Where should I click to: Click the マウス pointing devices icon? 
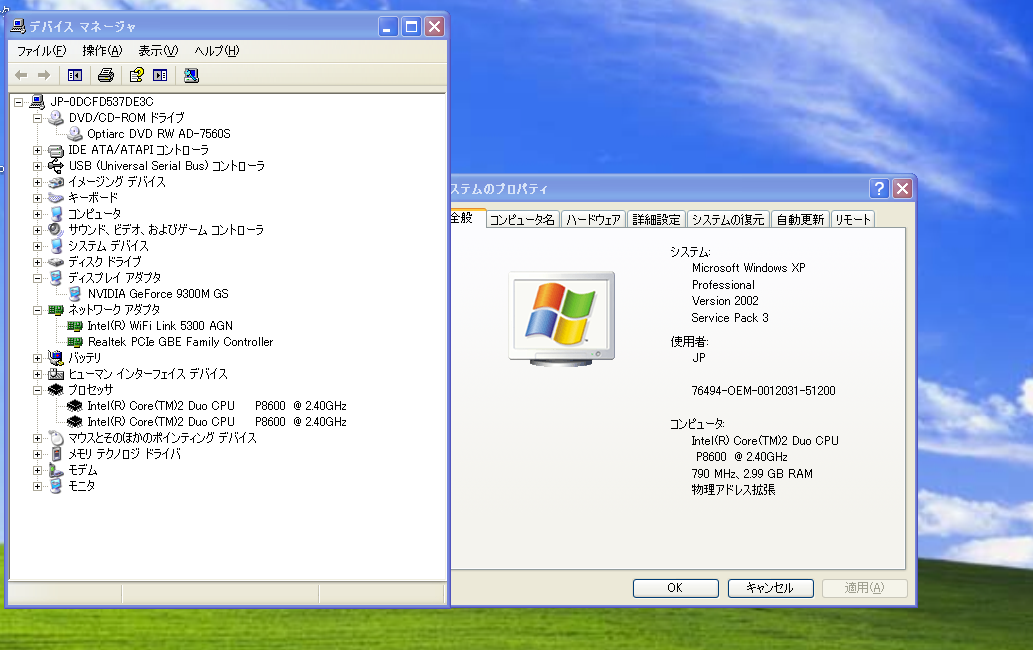coord(56,438)
